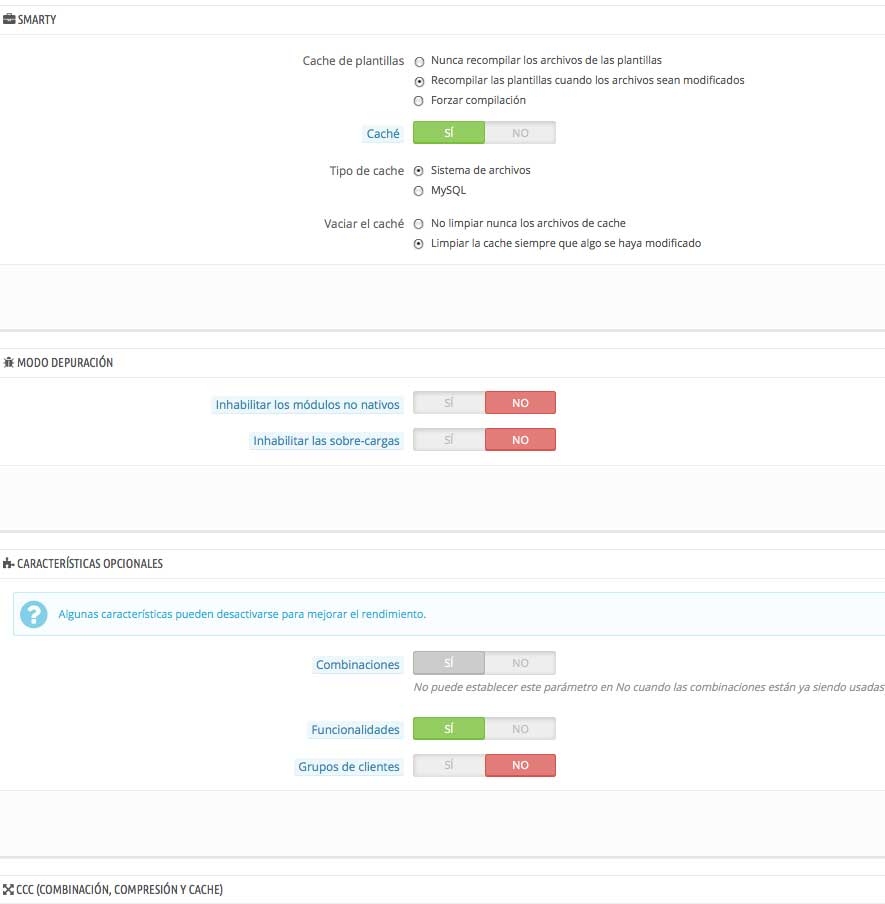Click the Smarty briefcase icon
This screenshot has height=904, width=885.
tap(9, 20)
